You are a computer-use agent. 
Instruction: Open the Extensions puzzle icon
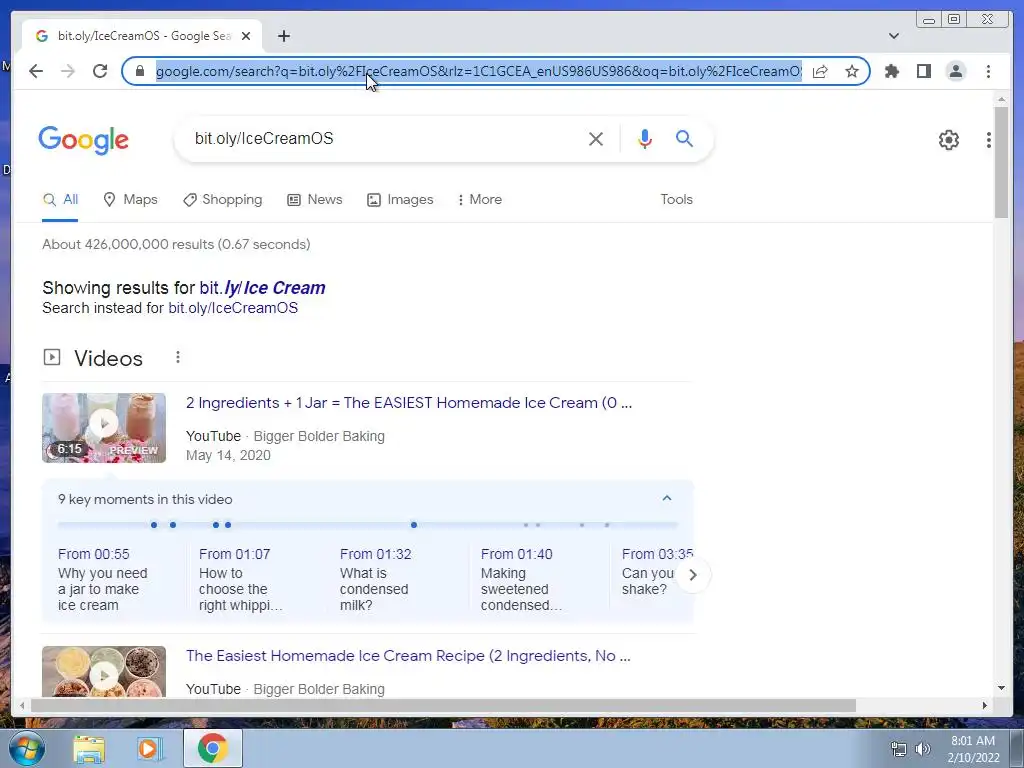[x=891, y=71]
